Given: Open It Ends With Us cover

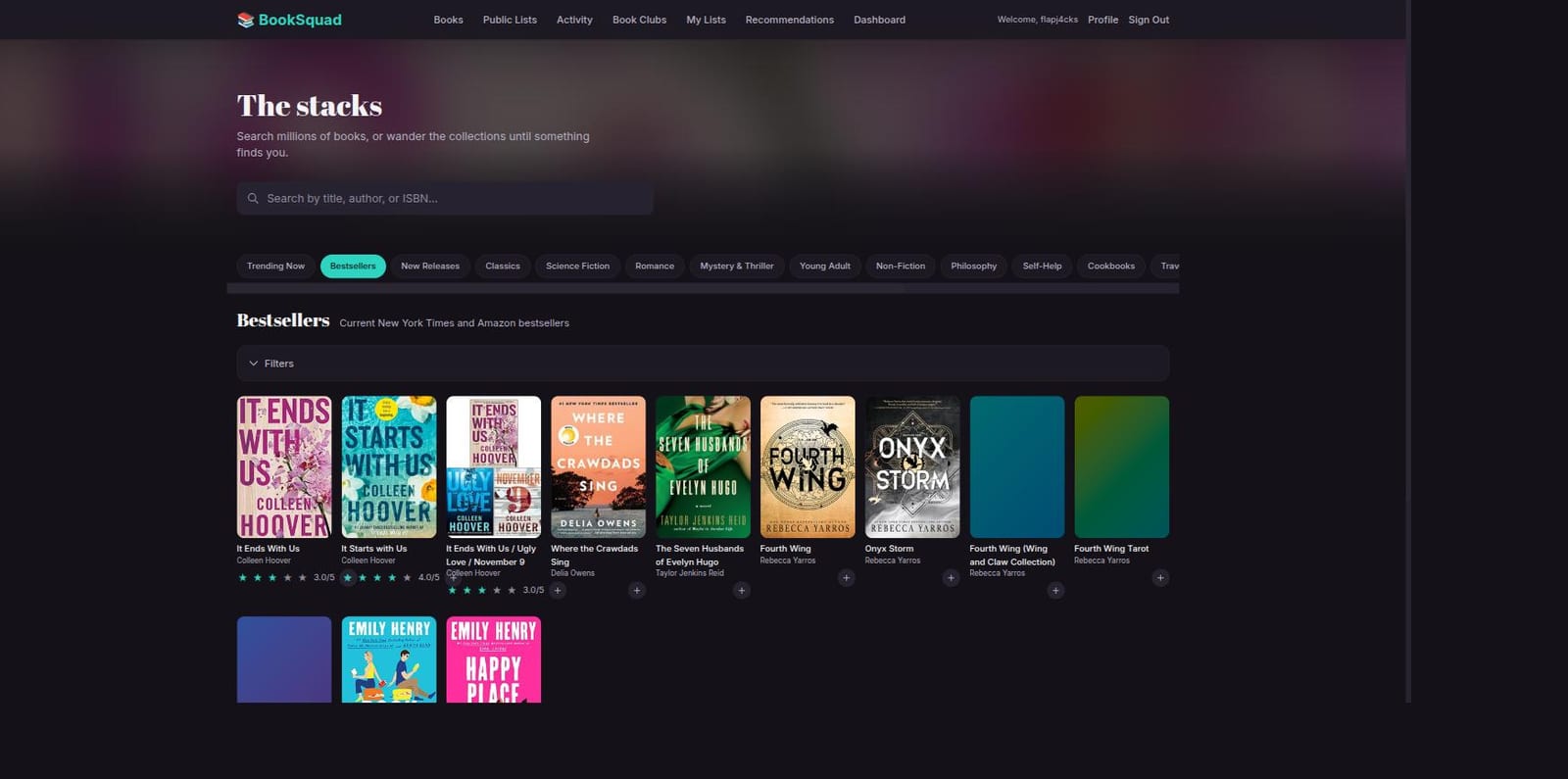Looking at the screenshot, I should [x=284, y=467].
